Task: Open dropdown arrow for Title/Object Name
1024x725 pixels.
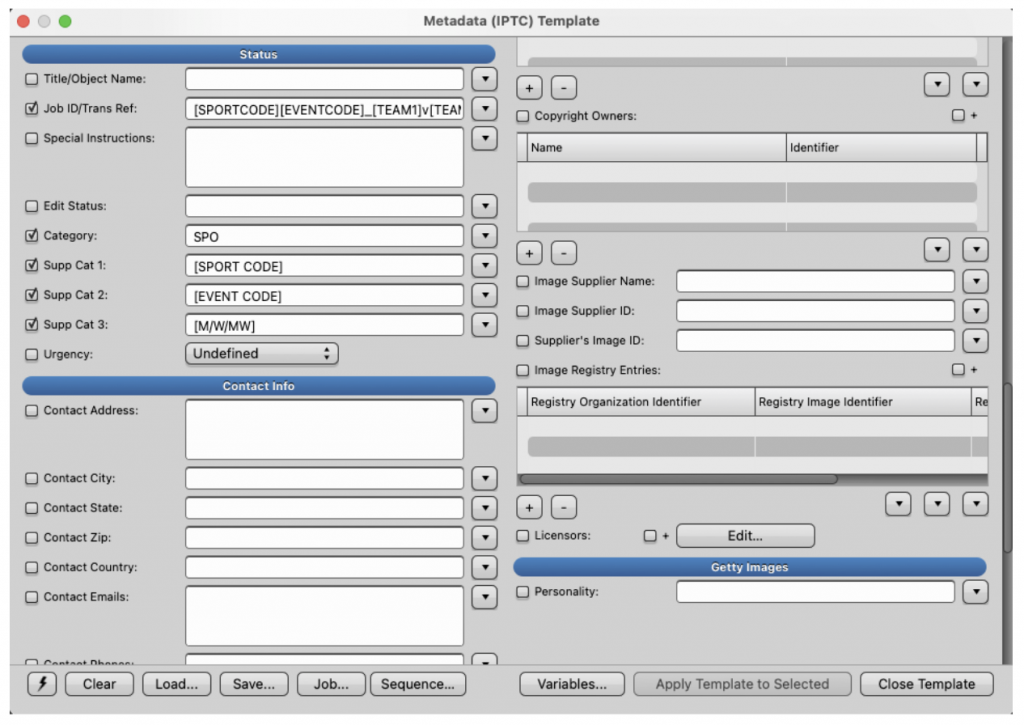Action: click(485, 79)
